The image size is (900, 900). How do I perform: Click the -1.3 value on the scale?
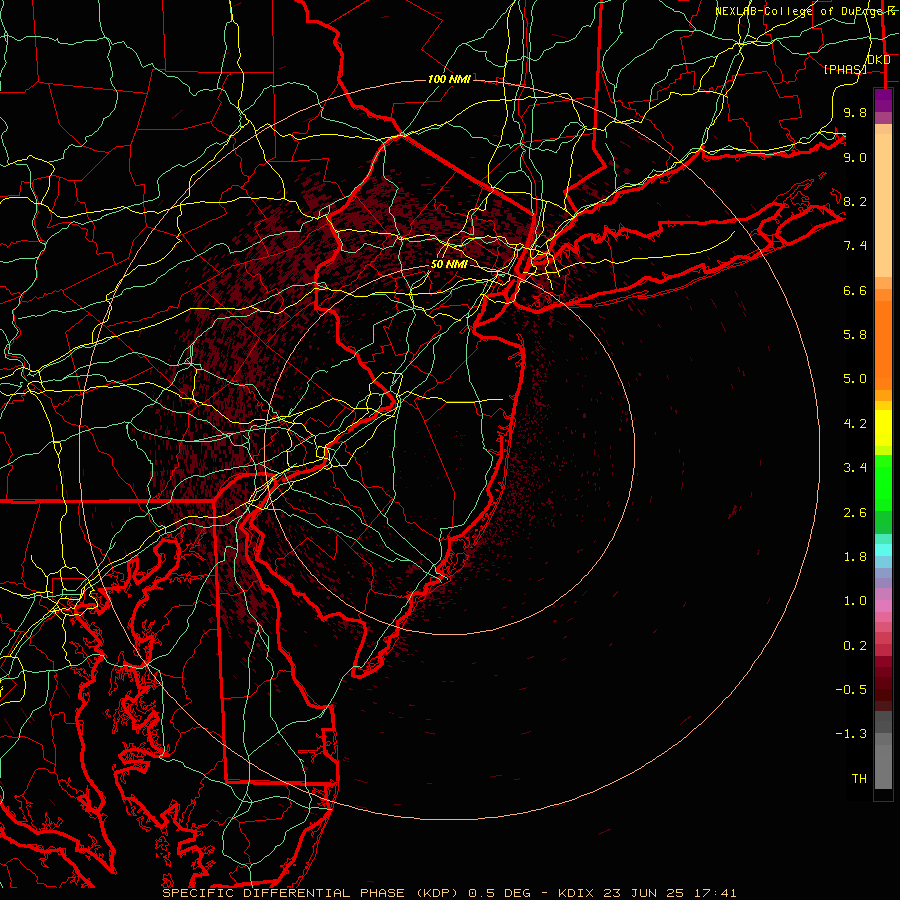851,734
